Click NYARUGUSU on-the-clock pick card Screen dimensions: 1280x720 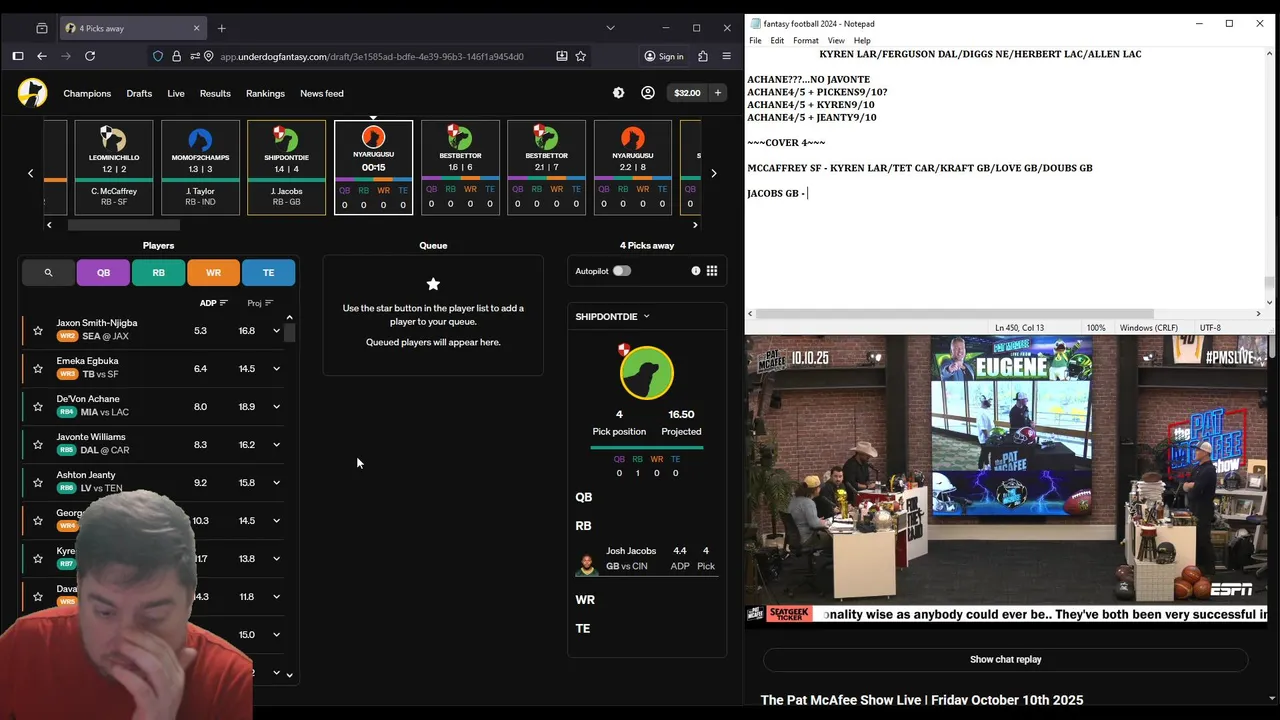(x=373, y=167)
